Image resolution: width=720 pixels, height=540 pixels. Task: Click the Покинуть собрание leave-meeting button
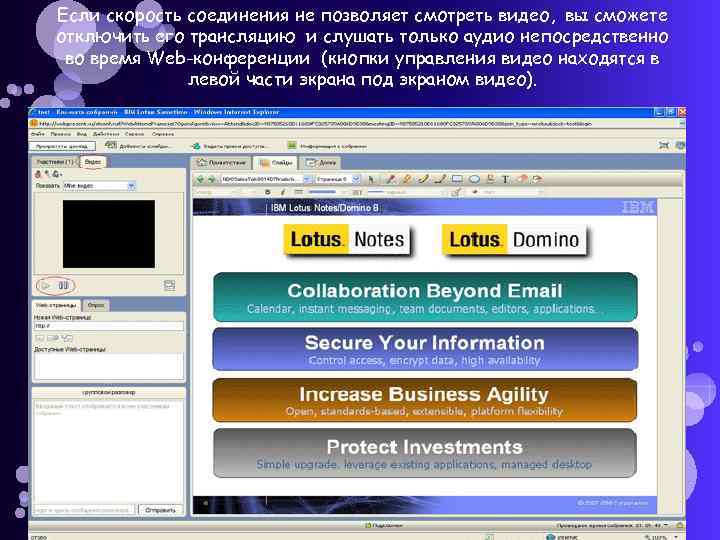point(62,146)
